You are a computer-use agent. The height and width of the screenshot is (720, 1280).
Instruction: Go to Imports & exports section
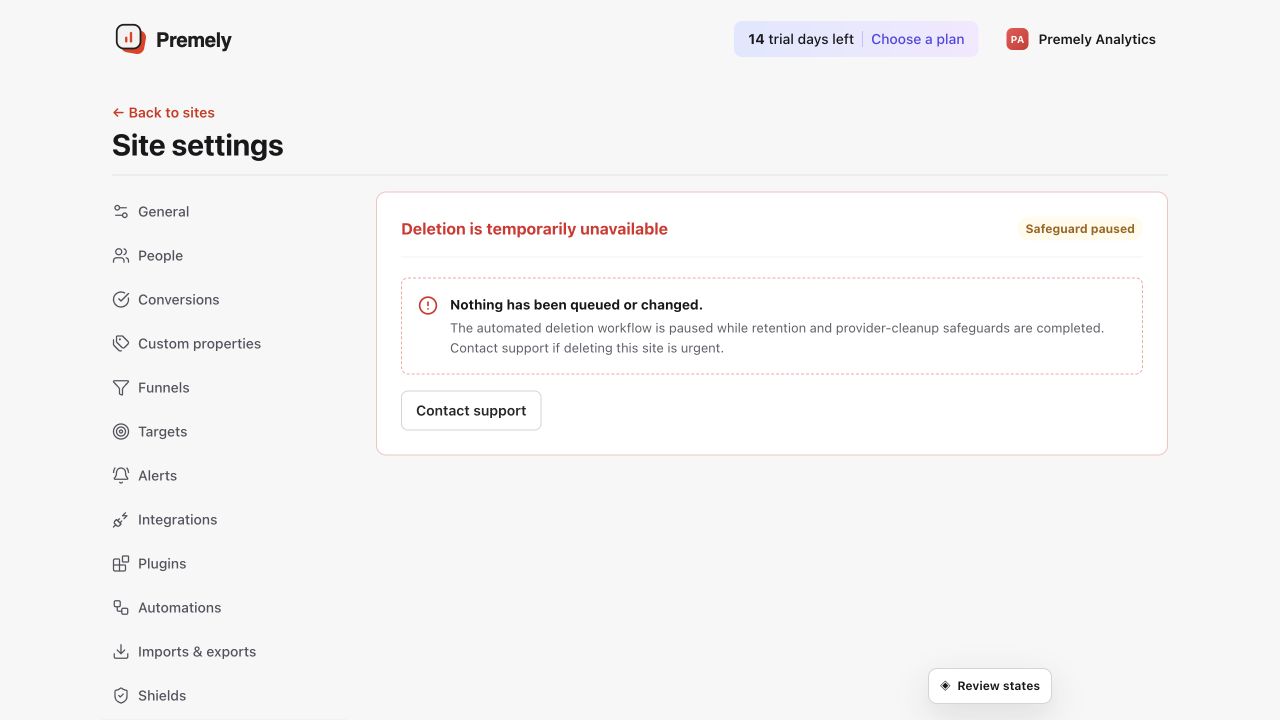(184, 652)
